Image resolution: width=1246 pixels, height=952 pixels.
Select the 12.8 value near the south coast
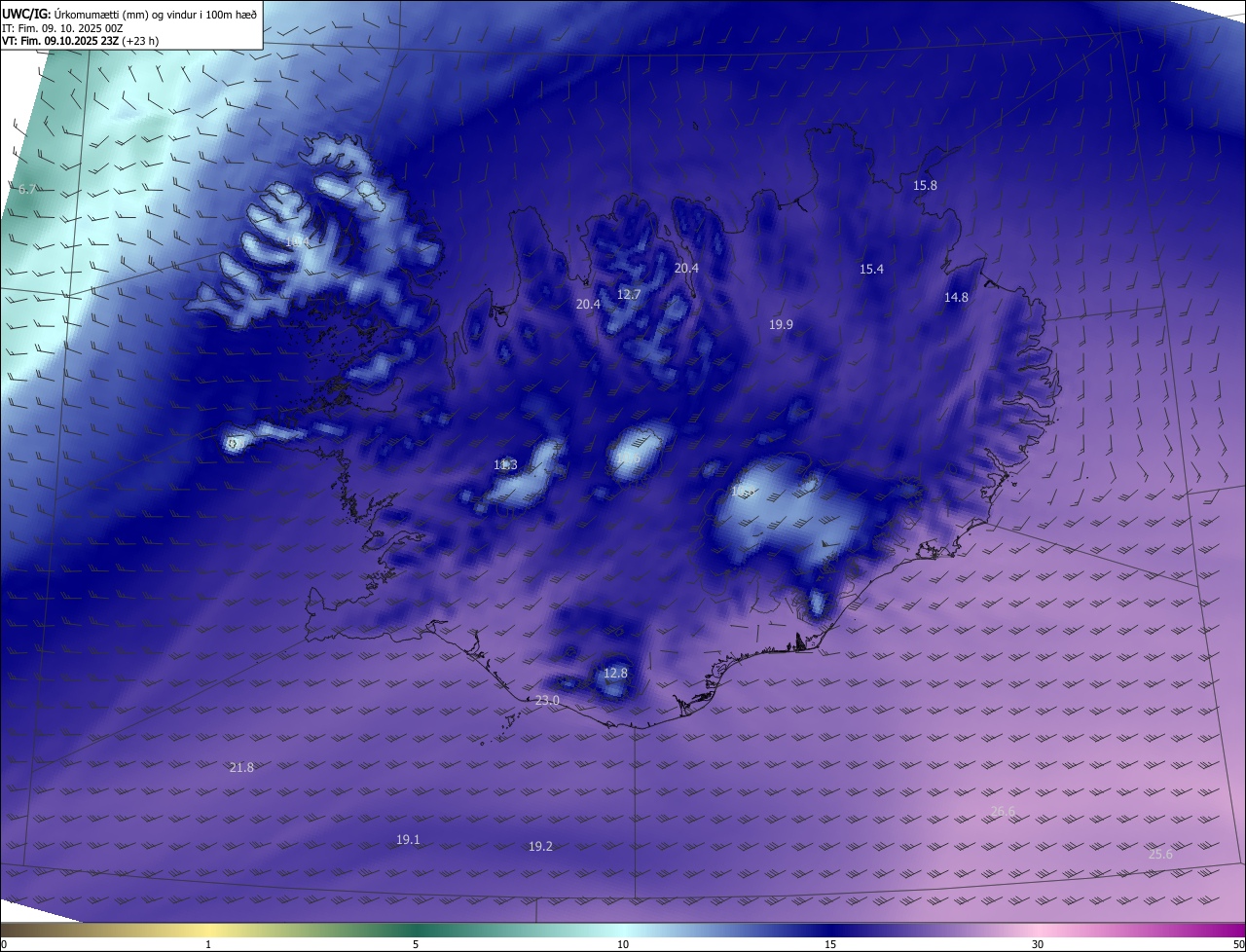[615, 673]
